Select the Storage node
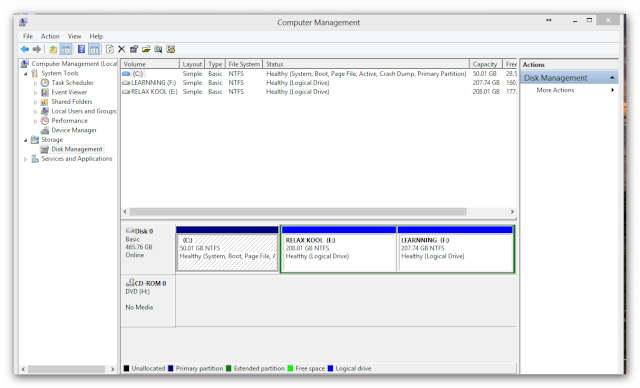 [52, 140]
